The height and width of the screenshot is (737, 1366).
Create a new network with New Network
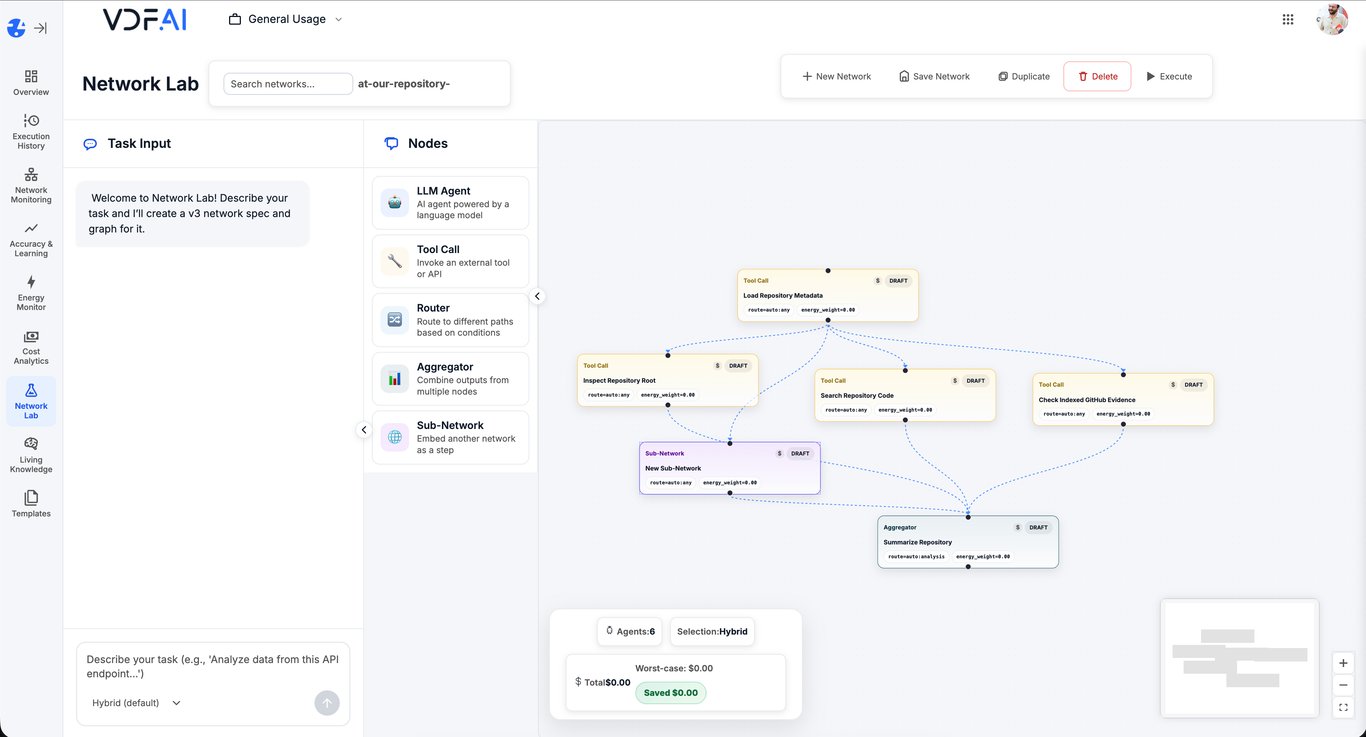pos(836,76)
